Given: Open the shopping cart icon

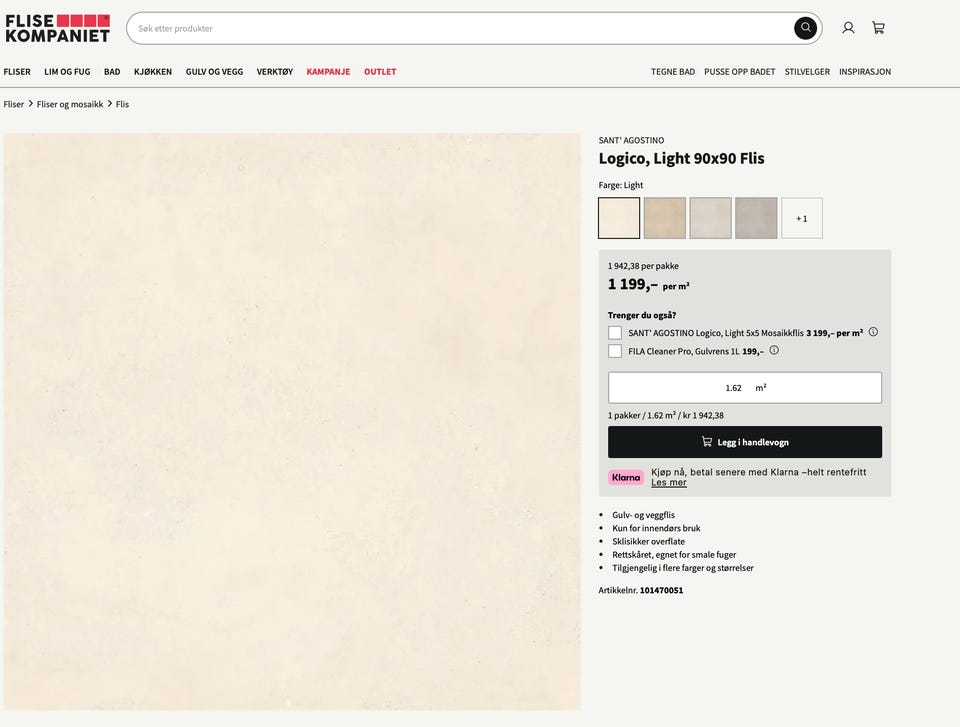Looking at the screenshot, I should tap(879, 28).
